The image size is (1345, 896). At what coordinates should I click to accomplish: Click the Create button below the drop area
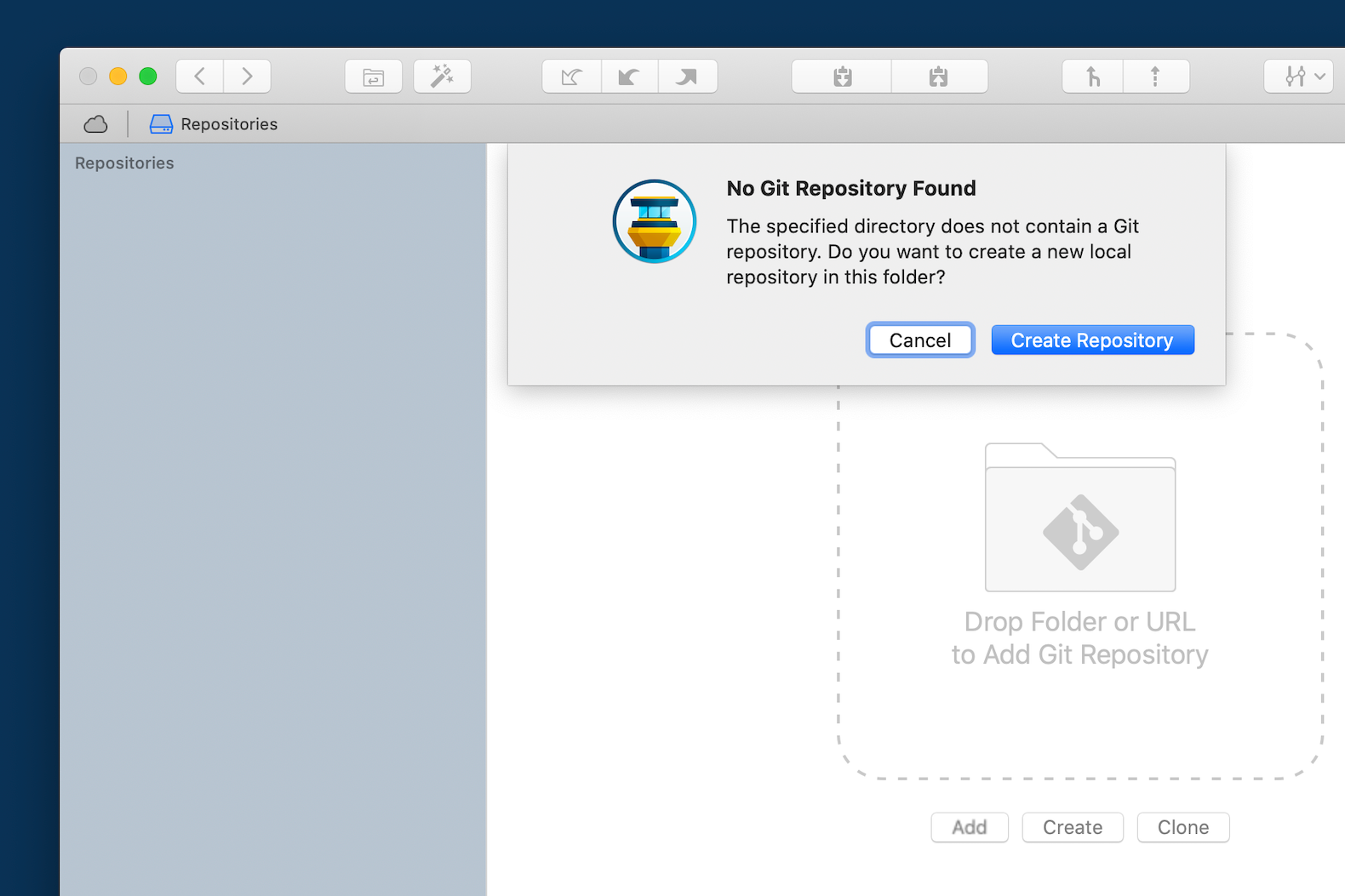(1072, 827)
